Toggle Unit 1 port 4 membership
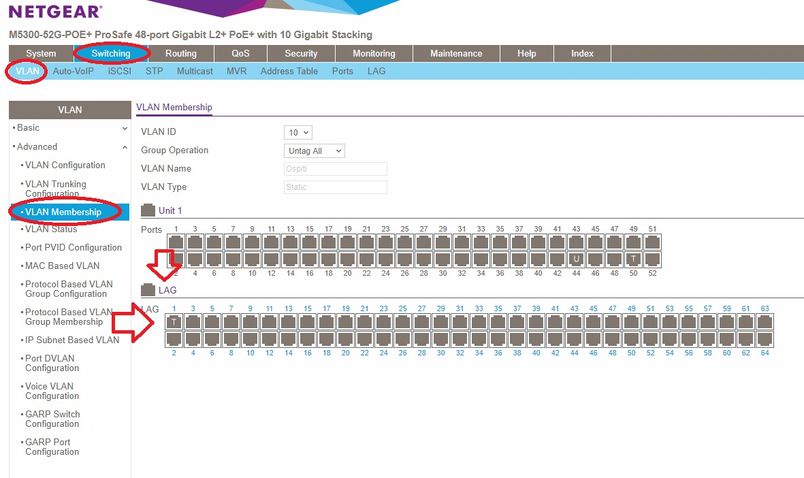 195,259
